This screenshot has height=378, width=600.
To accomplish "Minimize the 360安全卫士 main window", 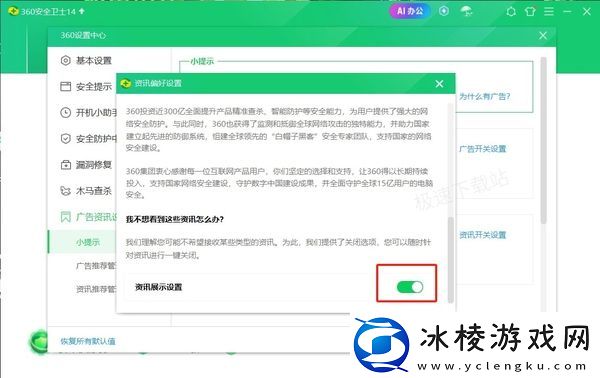I will (567, 11).
